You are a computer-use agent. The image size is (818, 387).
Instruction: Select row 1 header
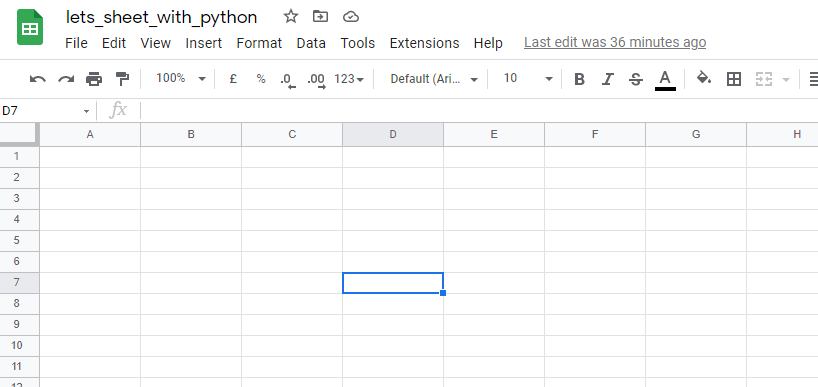(19, 156)
